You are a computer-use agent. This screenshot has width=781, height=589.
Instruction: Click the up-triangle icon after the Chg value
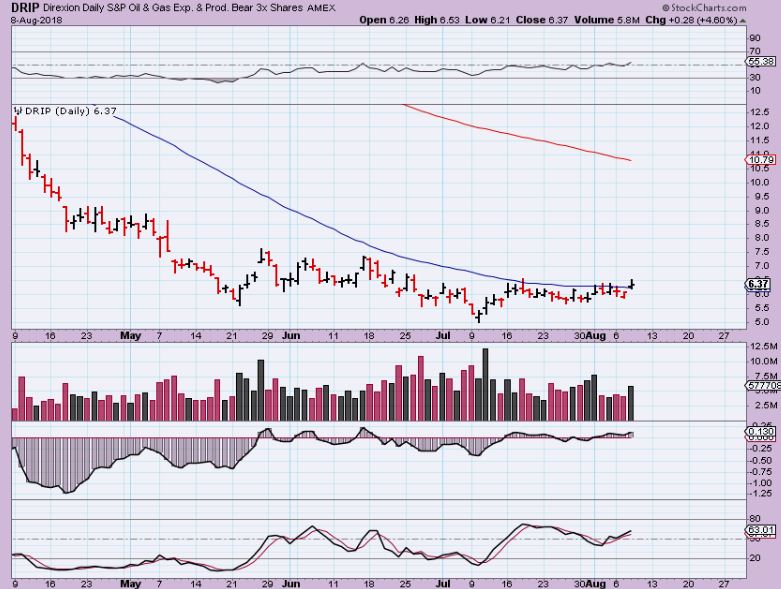(x=743, y=21)
